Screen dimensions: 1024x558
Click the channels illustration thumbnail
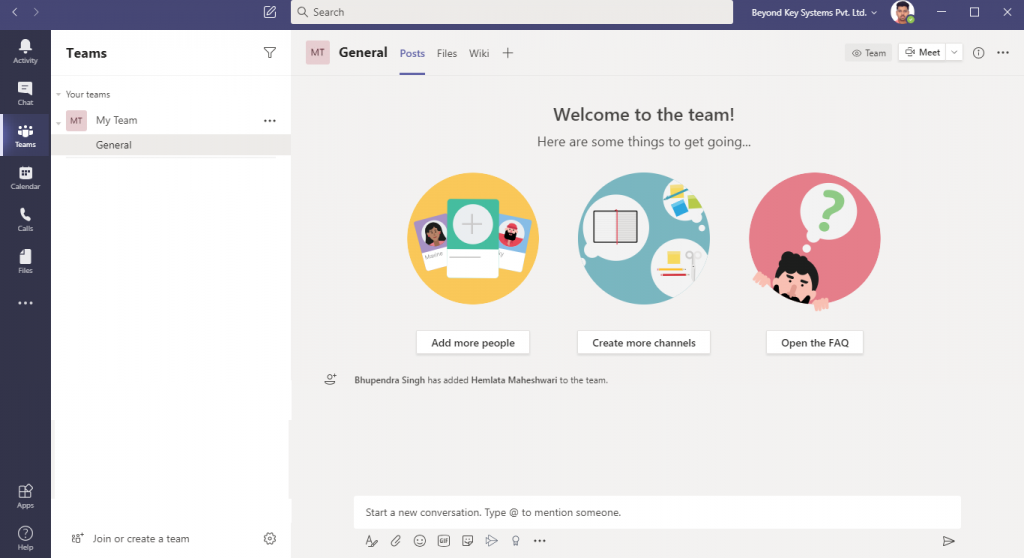click(644, 238)
